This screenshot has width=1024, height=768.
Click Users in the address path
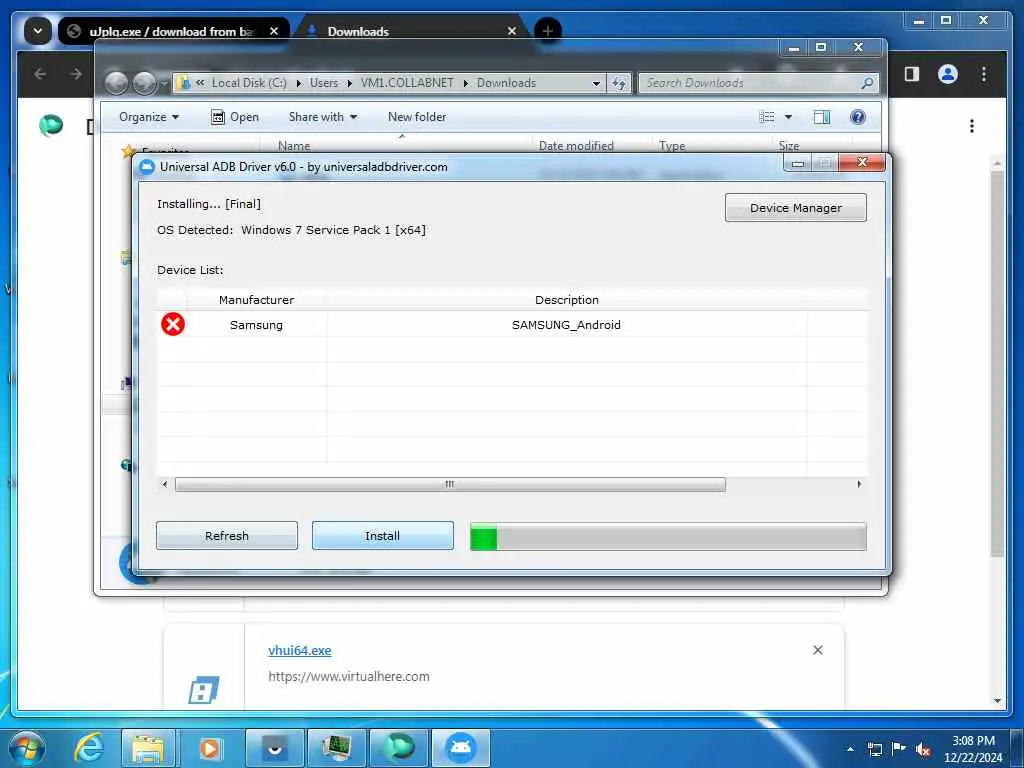pyautogui.click(x=324, y=83)
